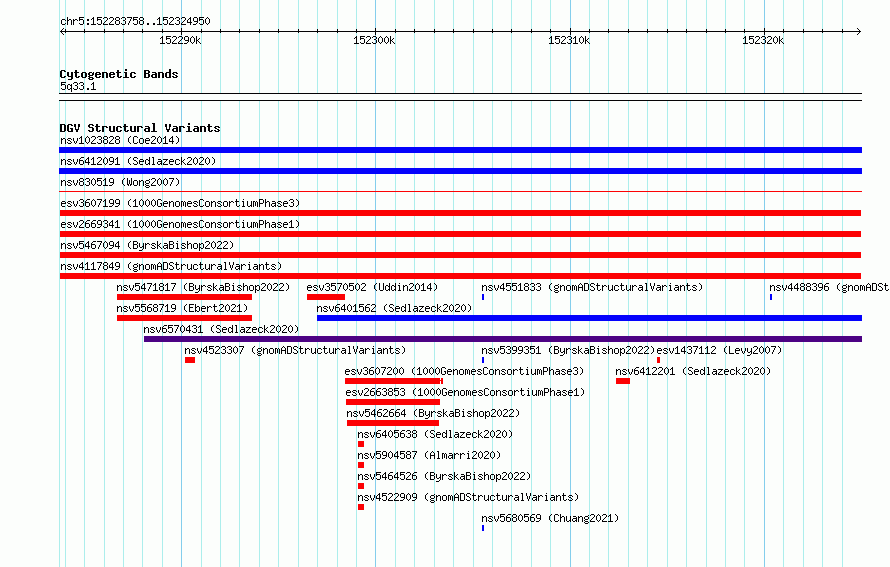Click the red mark under esv1437112
The width and height of the screenshot is (890, 567).
point(658,360)
